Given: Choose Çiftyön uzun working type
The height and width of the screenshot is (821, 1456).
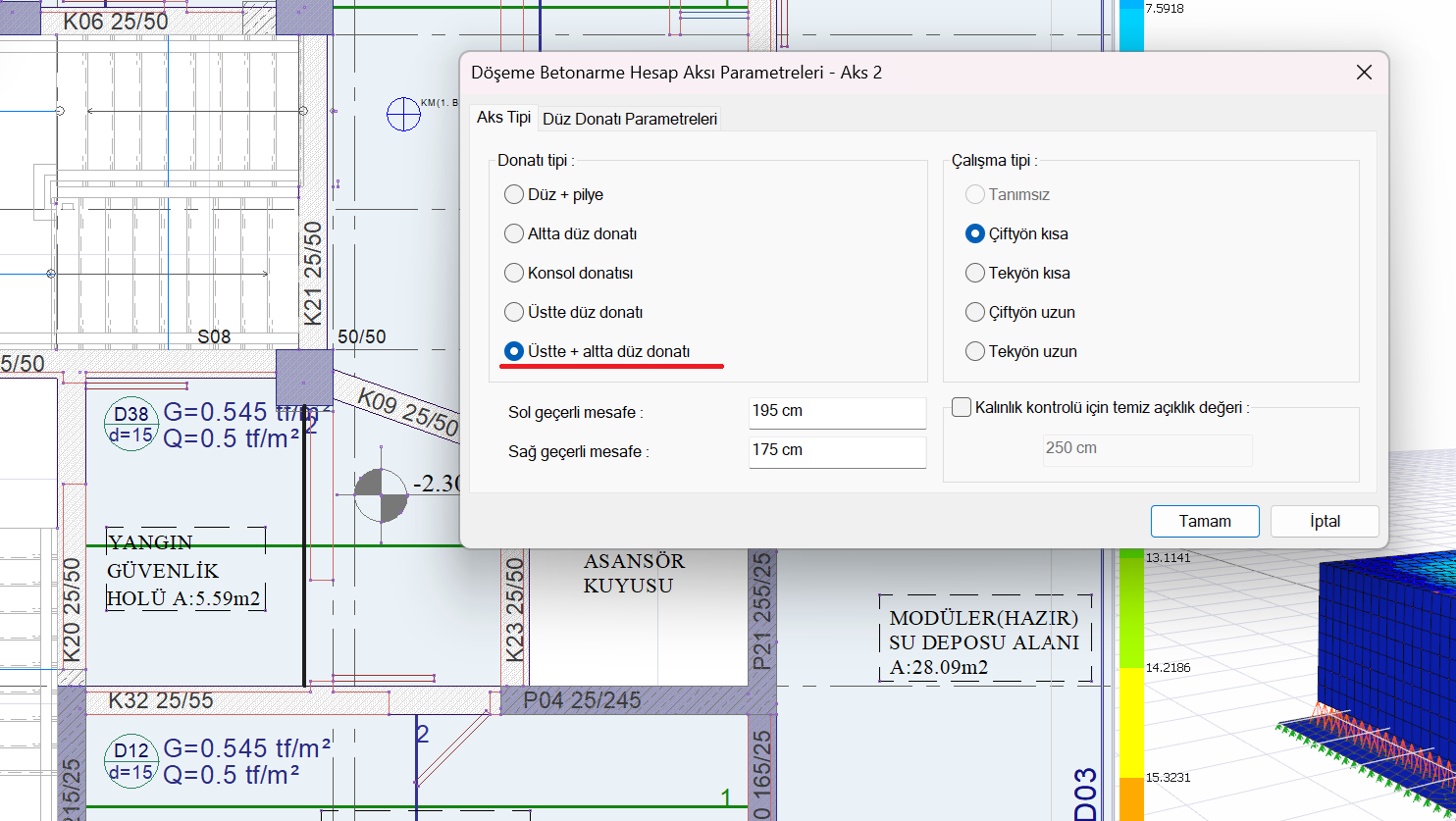Looking at the screenshot, I should (975, 312).
